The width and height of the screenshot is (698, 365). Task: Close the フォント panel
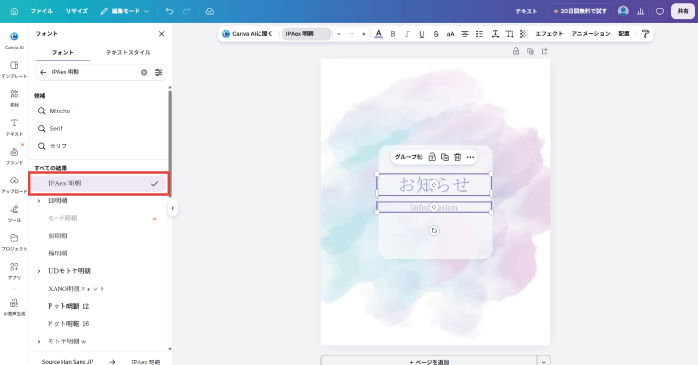pos(162,34)
